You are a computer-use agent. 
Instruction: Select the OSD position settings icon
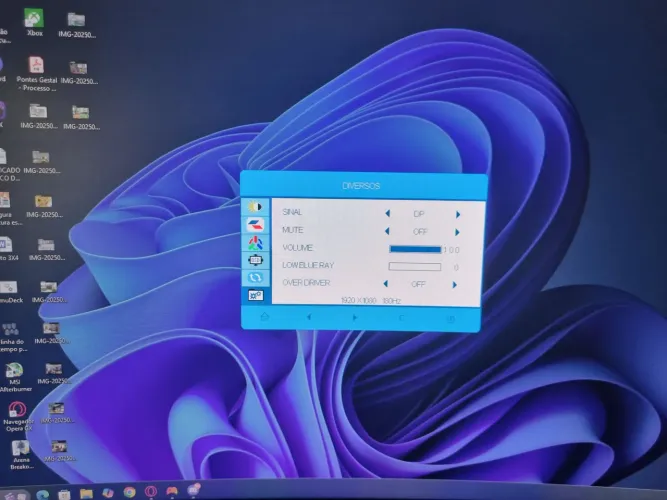255,260
